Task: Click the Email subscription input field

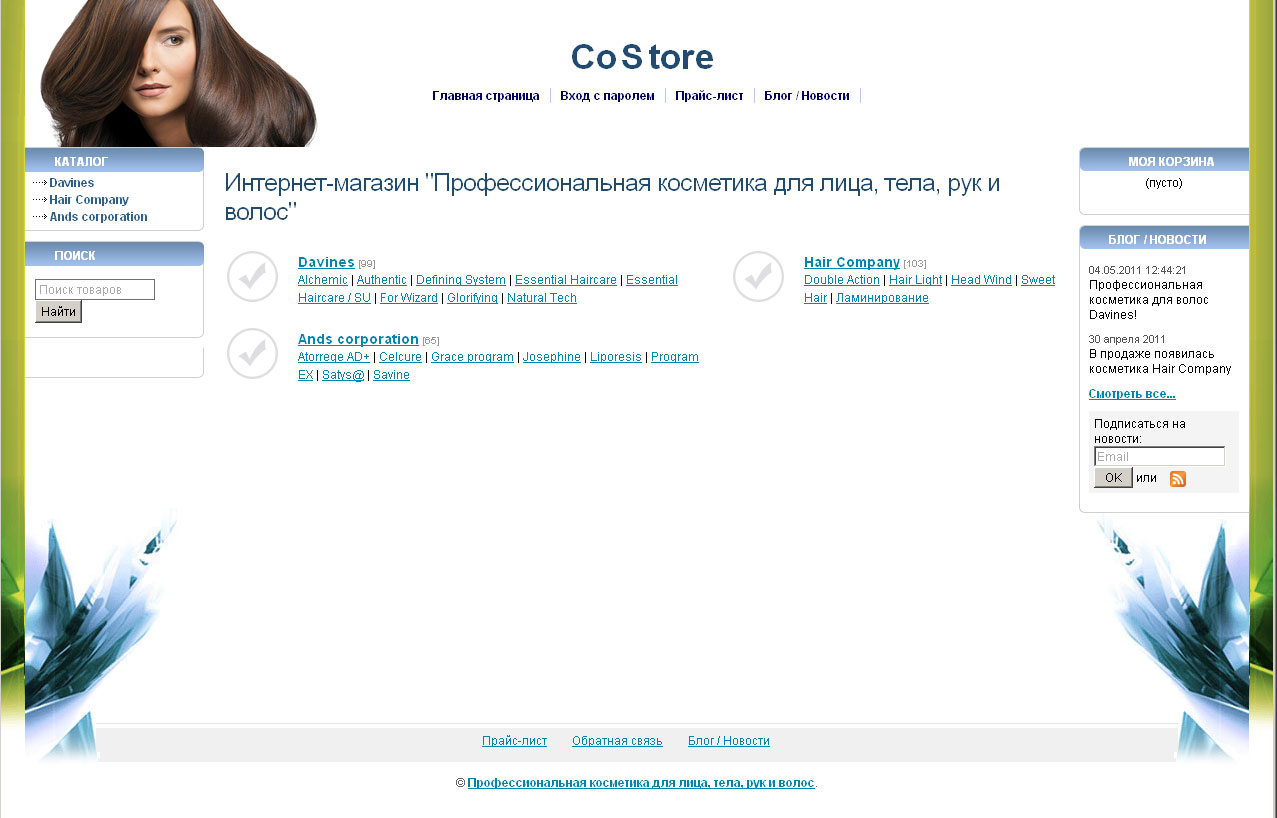Action: (1158, 455)
